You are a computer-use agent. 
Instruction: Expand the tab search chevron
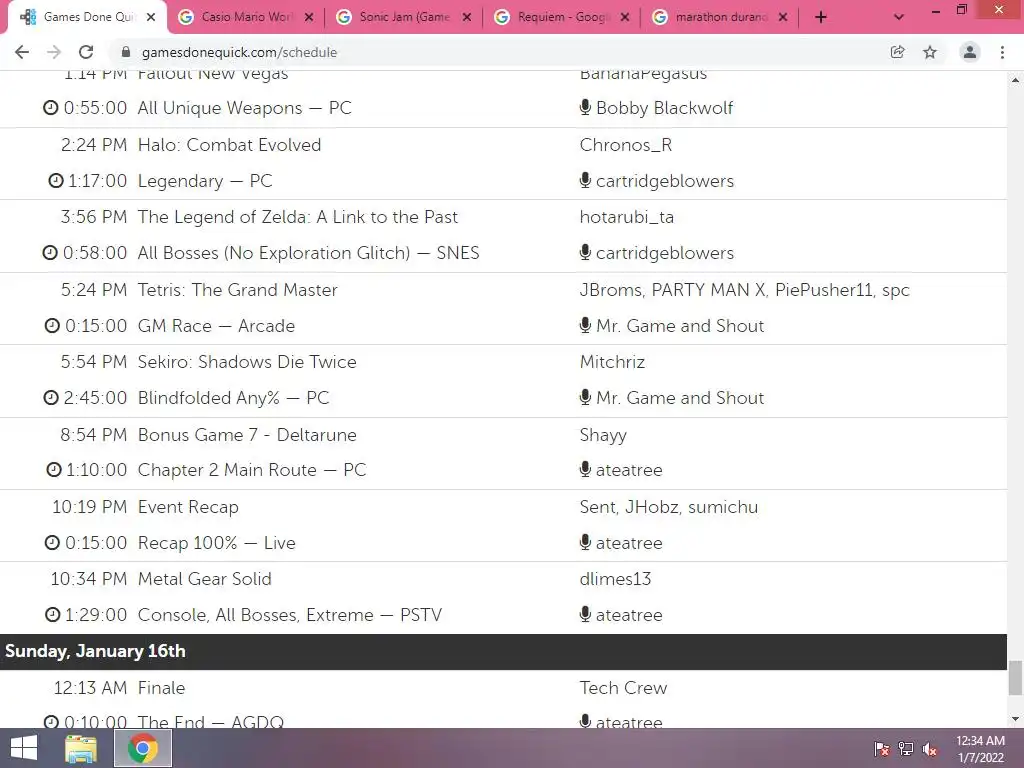[x=899, y=18]
